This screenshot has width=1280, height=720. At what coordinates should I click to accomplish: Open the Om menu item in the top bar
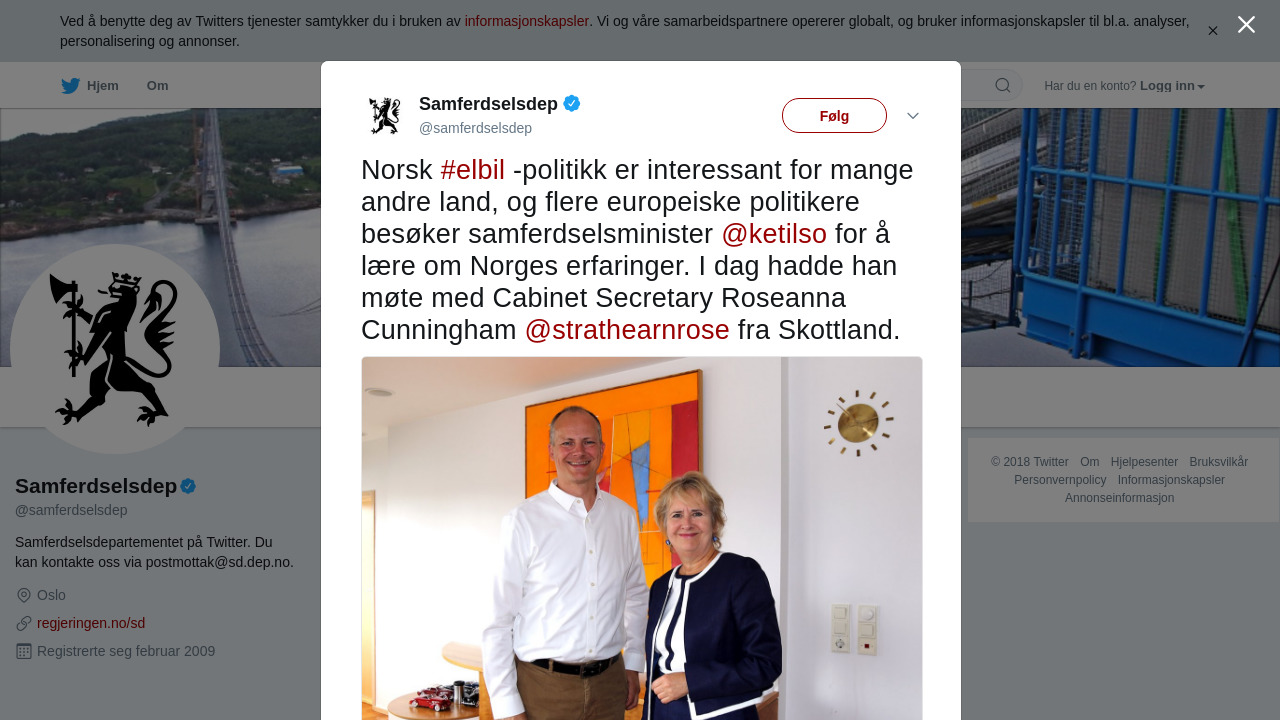coord(158,86)
